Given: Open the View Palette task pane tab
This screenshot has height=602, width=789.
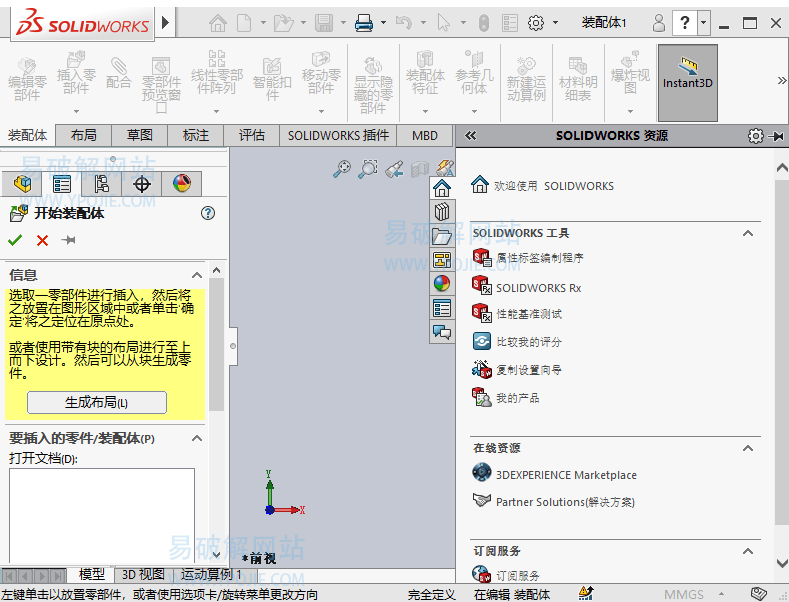Looking at the screenshot, I should (442, 260).
